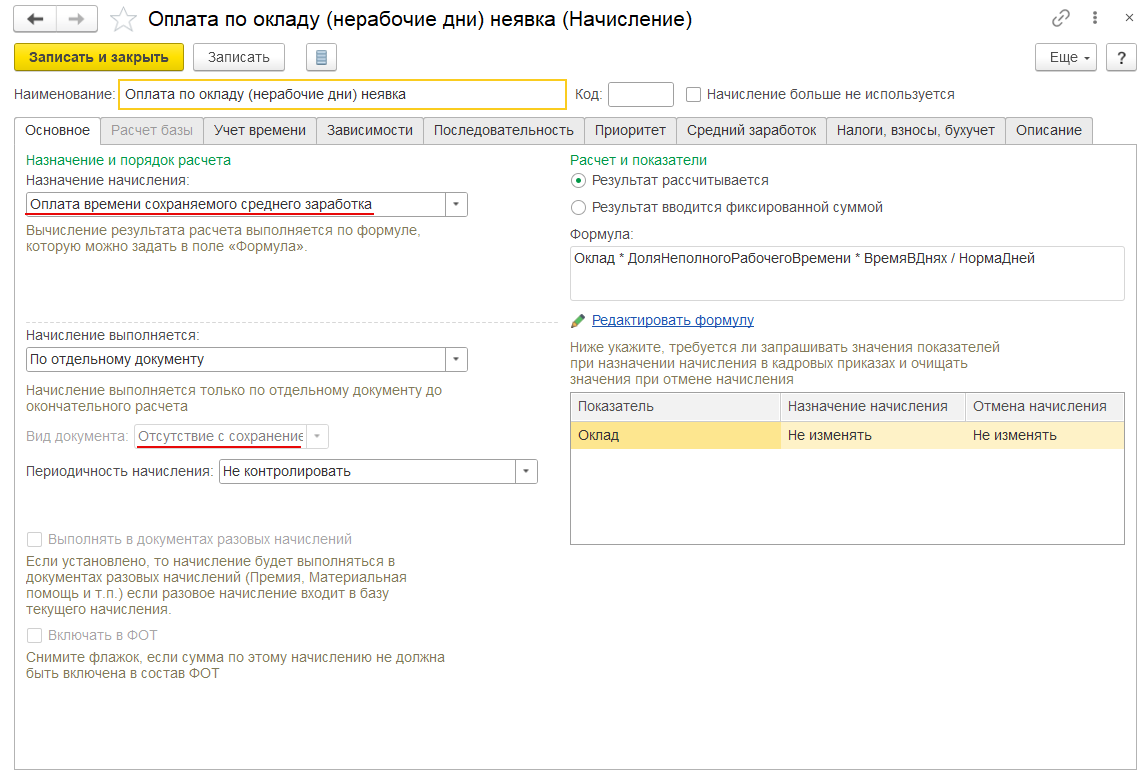Open the 'Еще' menu button

pyautogui.click(x=1067, y=57)
